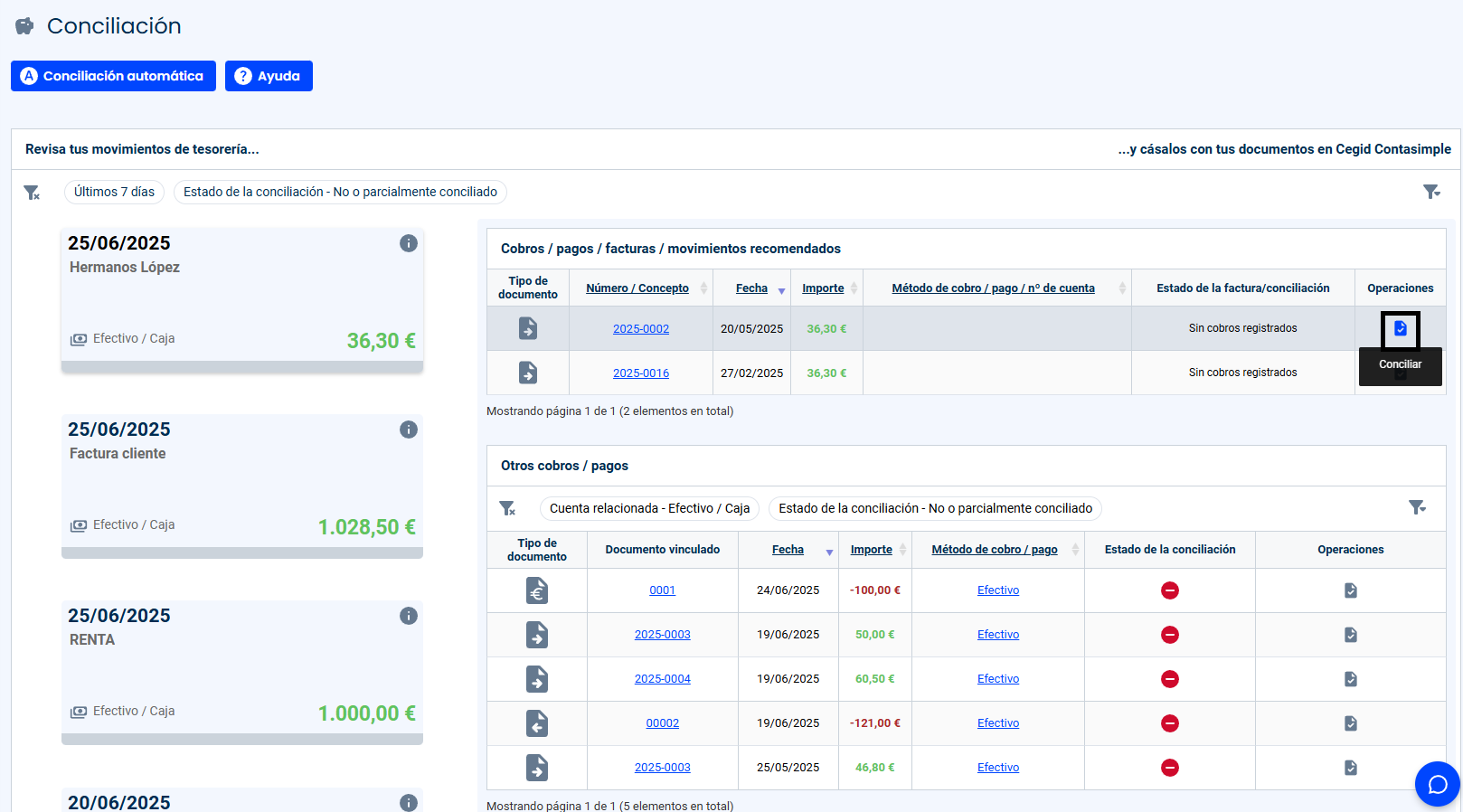Click the red status icon in 46,80 € row

(x=1170, y=768)
